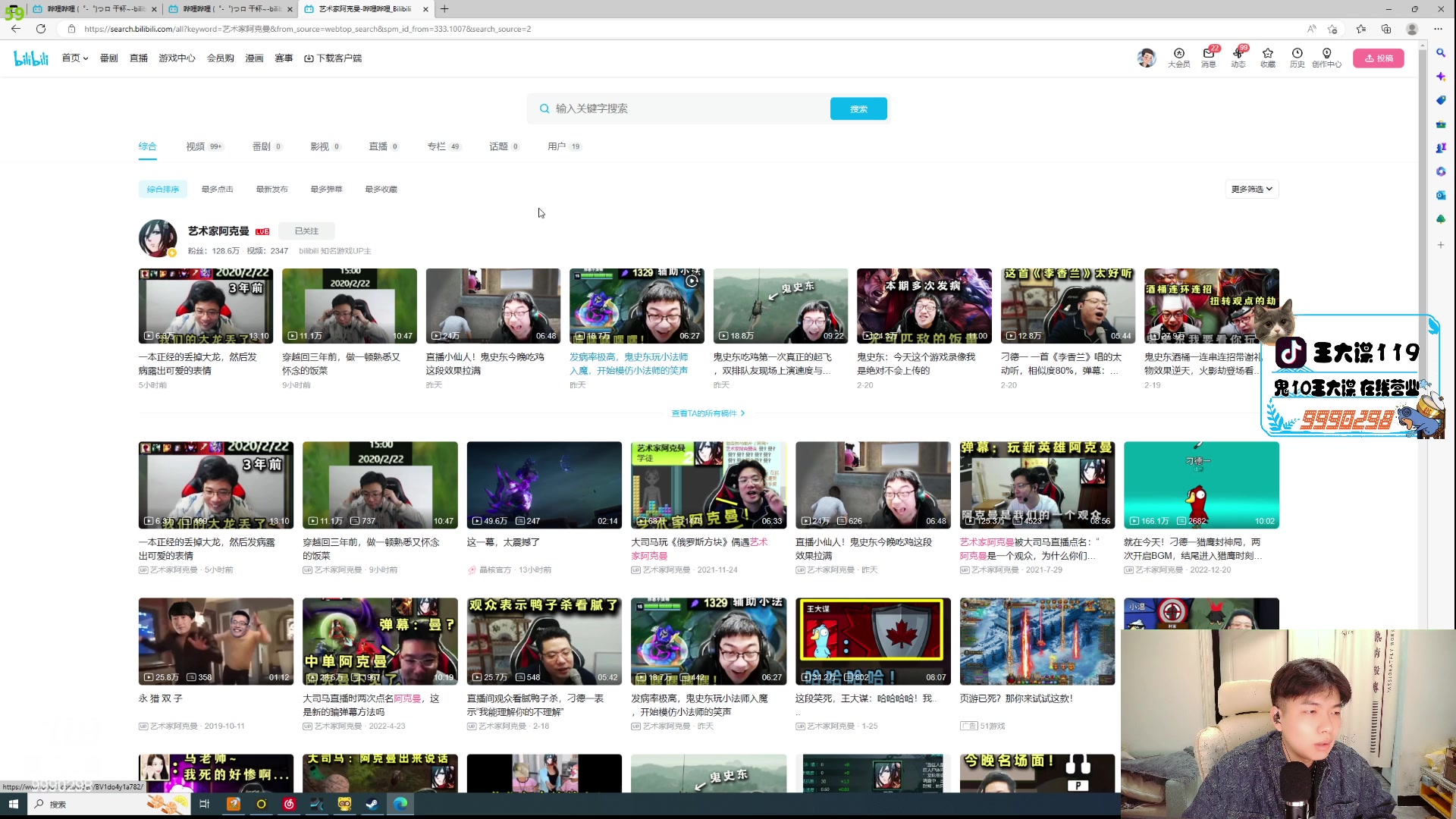Viewport: 1456px width, 819px height.
Task: Open 游戏中心 in top navigation
Action: [177, 58]
